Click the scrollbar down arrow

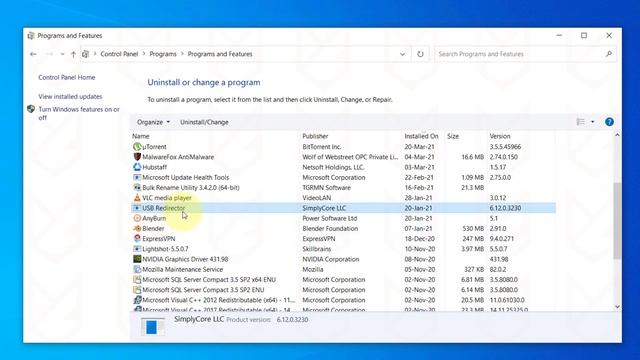pos(617,307)
